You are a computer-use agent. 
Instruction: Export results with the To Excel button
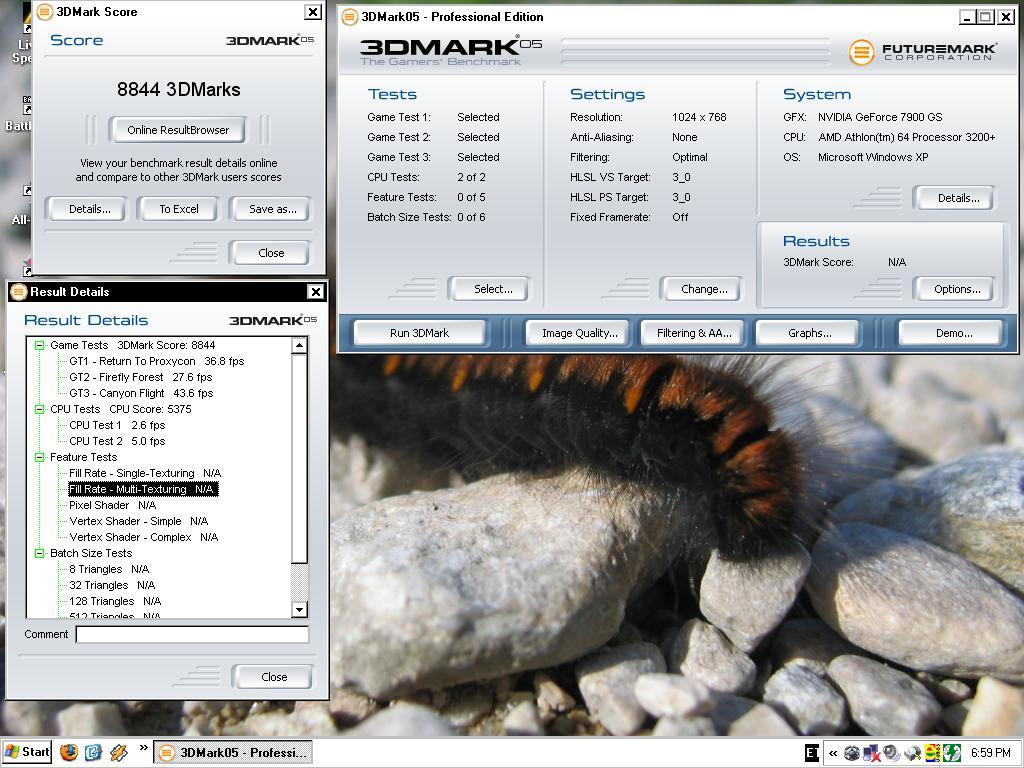point(179,209)
